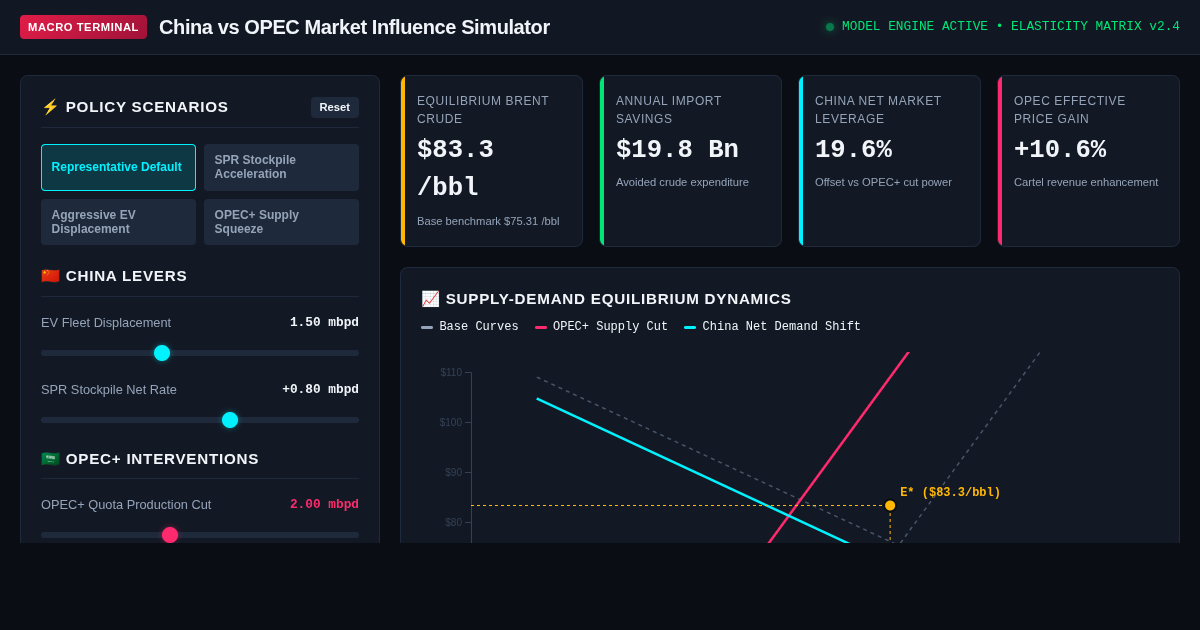The height and width of the screenshot is (630, 1200).
Task: Click the 'China vs OPEC Market Influence Simulator' title
Action: tap(354, 27)
